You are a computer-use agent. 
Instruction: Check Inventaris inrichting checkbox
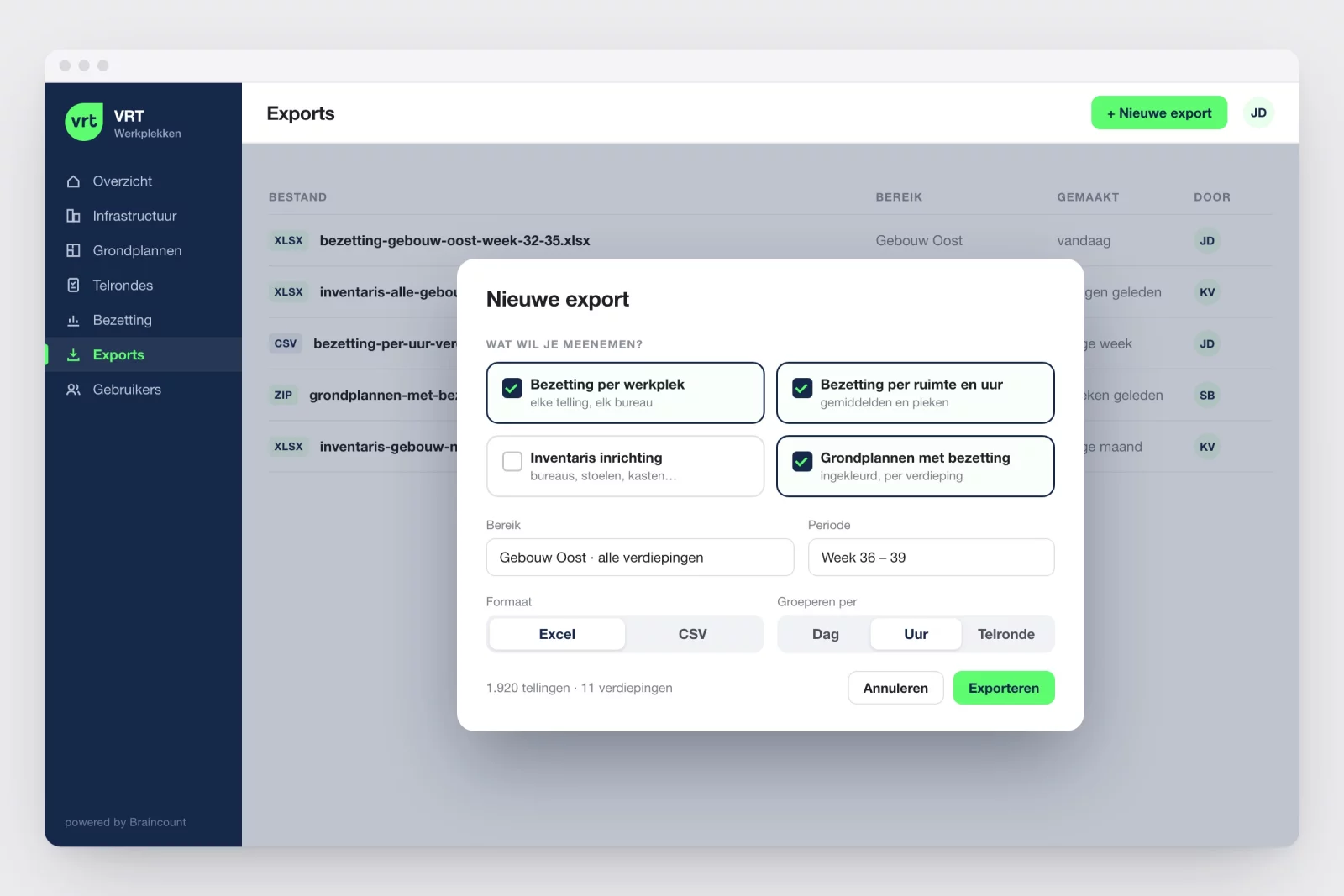[x=512, y=461]
